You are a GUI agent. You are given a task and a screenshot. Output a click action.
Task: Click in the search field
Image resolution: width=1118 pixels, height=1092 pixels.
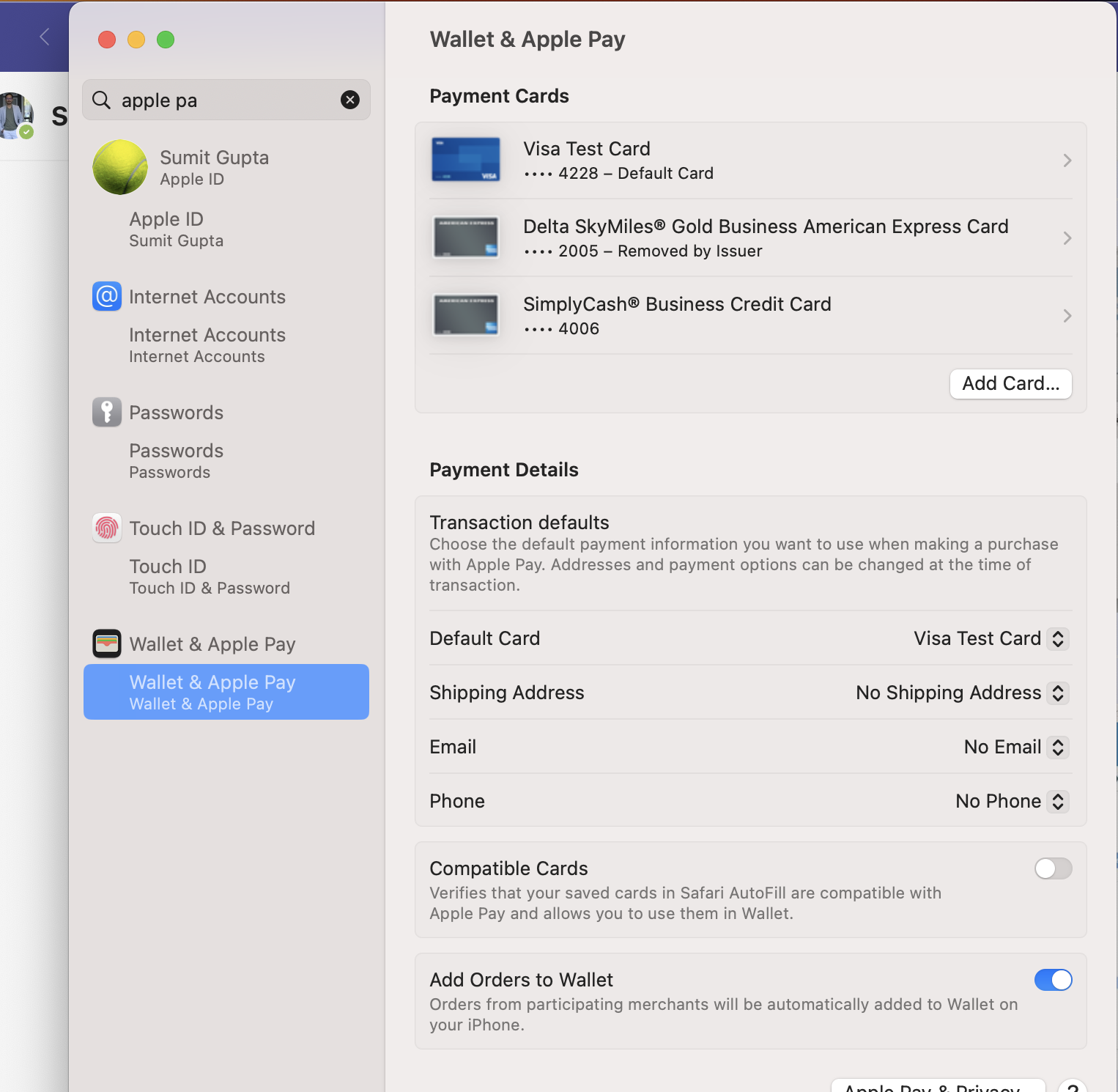(226, 100)
